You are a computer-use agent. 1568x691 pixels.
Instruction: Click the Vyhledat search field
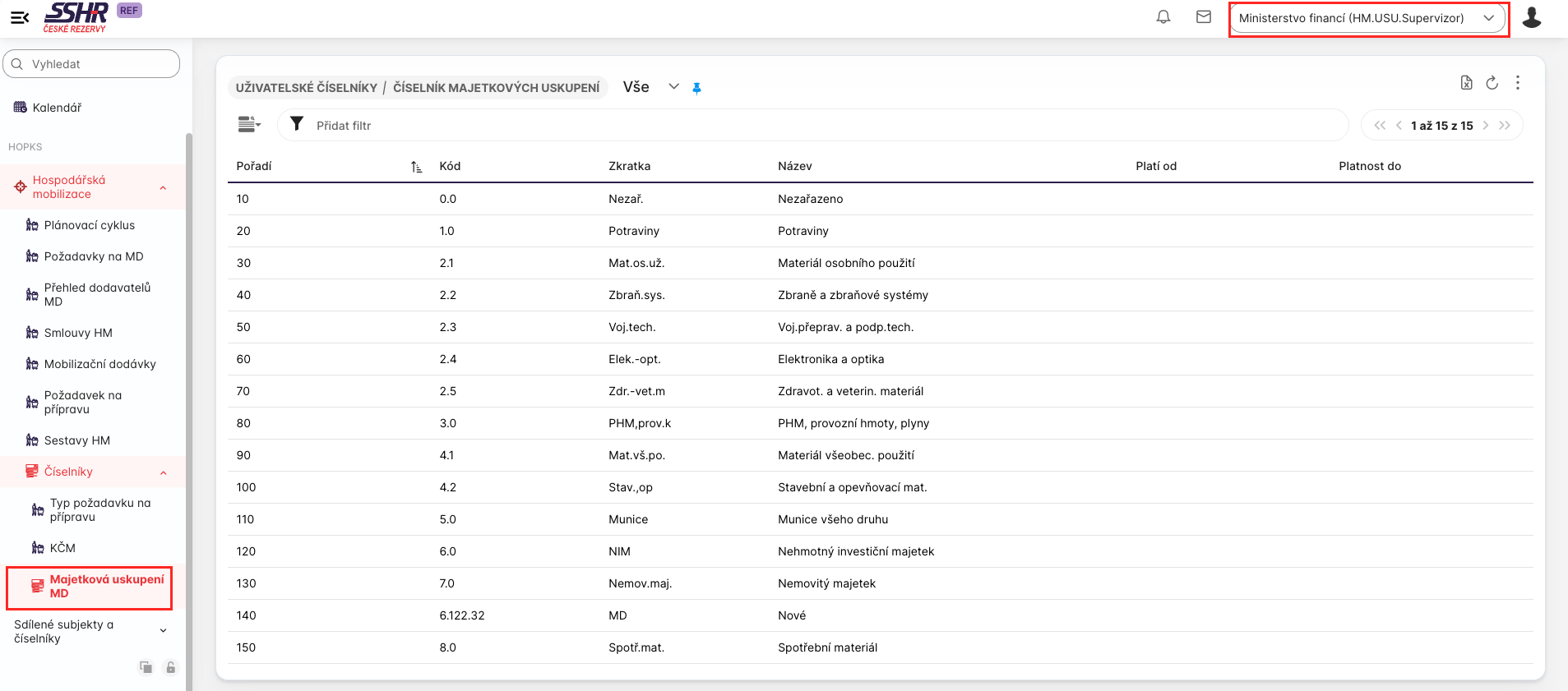pos(91,64)
